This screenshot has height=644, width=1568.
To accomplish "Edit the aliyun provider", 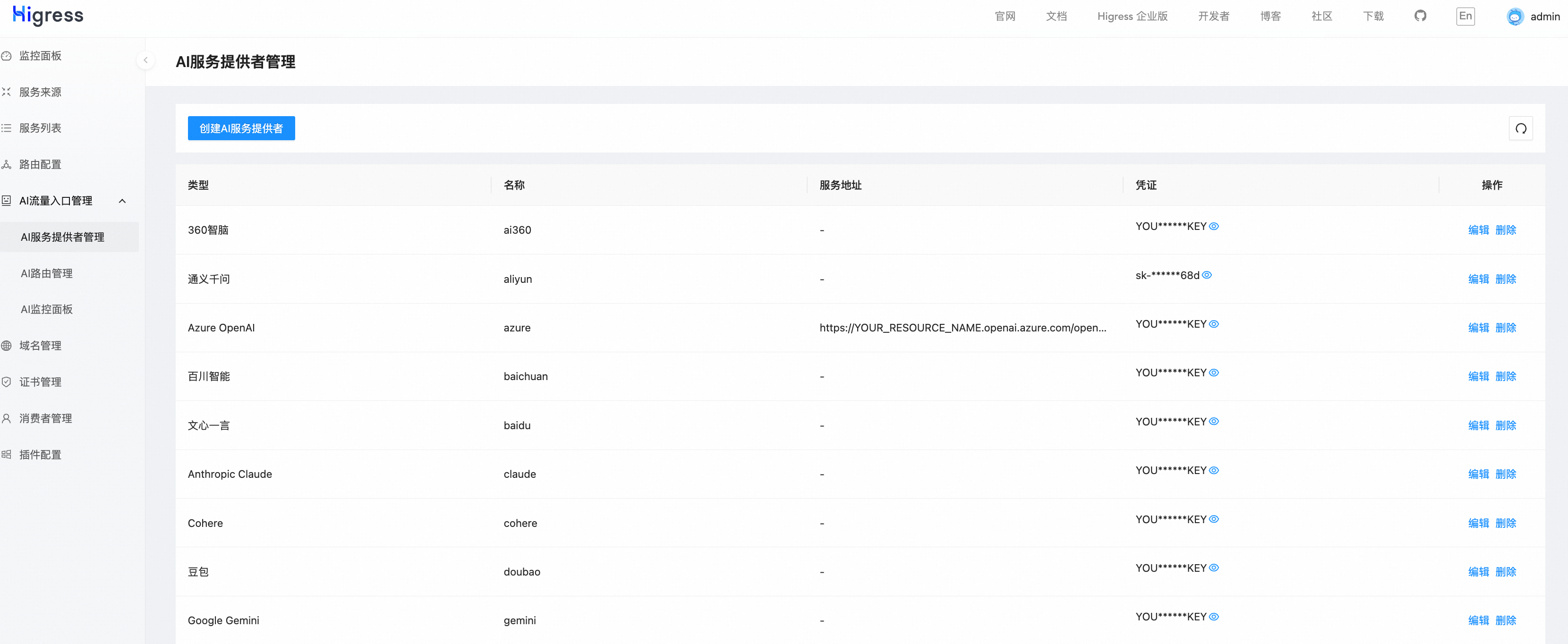I will pyautogui.click(x=1479, y=279).
